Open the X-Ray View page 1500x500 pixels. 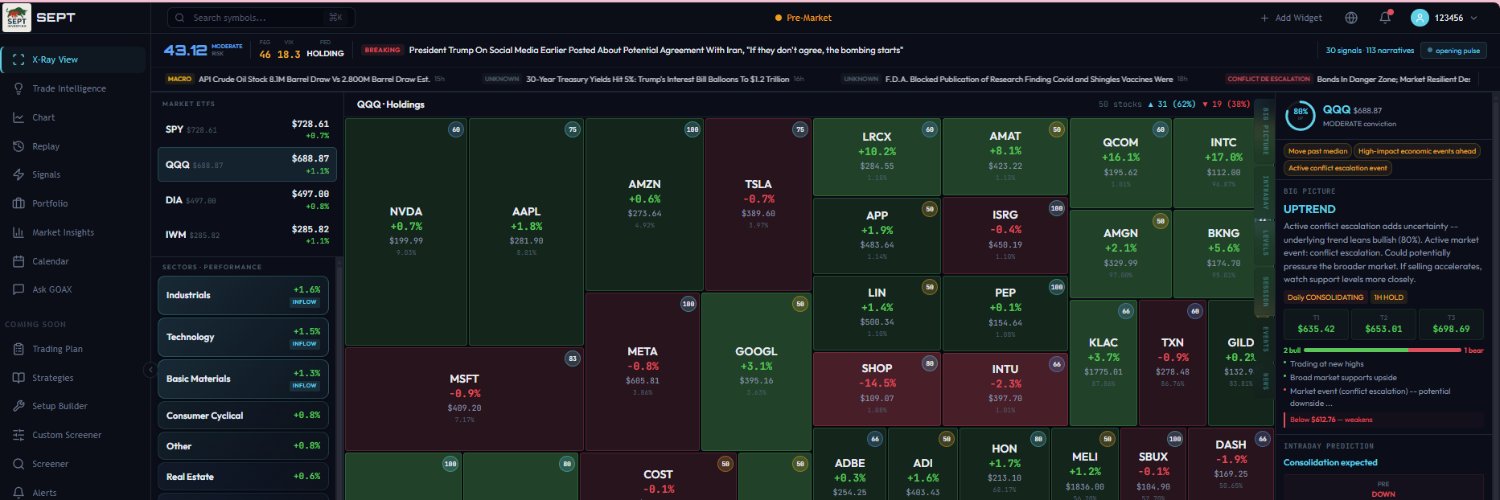click(75, 59)
